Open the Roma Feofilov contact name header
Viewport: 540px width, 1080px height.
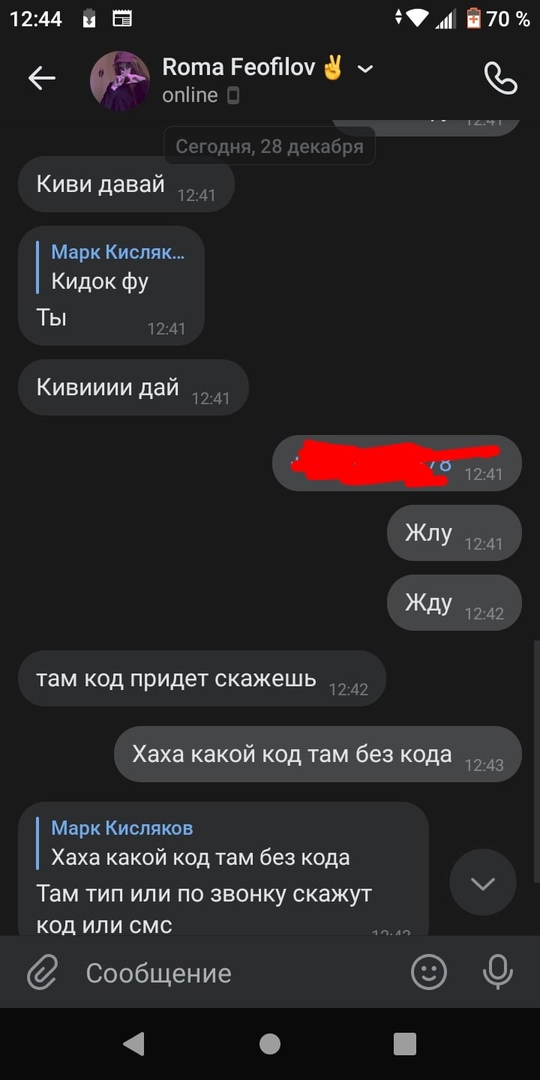point(238,68)
